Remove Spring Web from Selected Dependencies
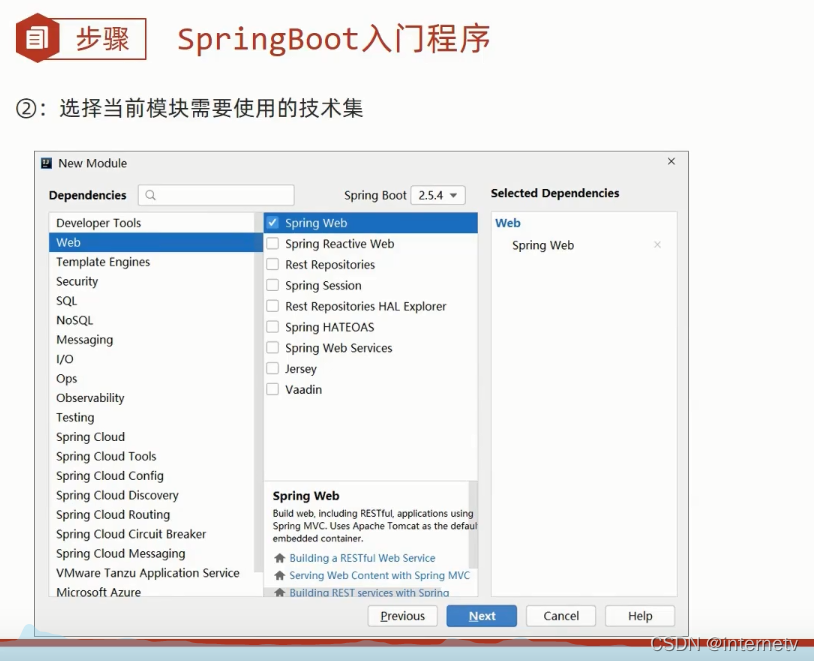 (657, 245)
